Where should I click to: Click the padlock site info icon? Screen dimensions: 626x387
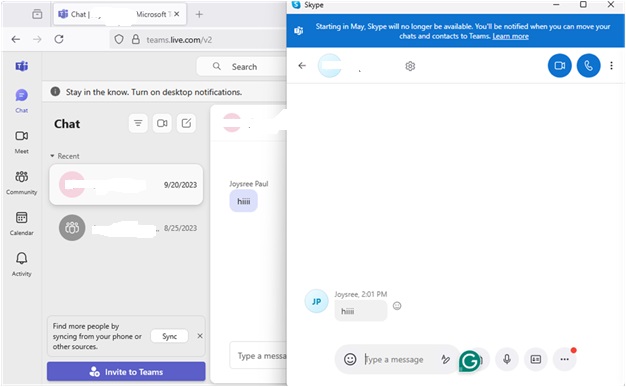pos(136,39)
